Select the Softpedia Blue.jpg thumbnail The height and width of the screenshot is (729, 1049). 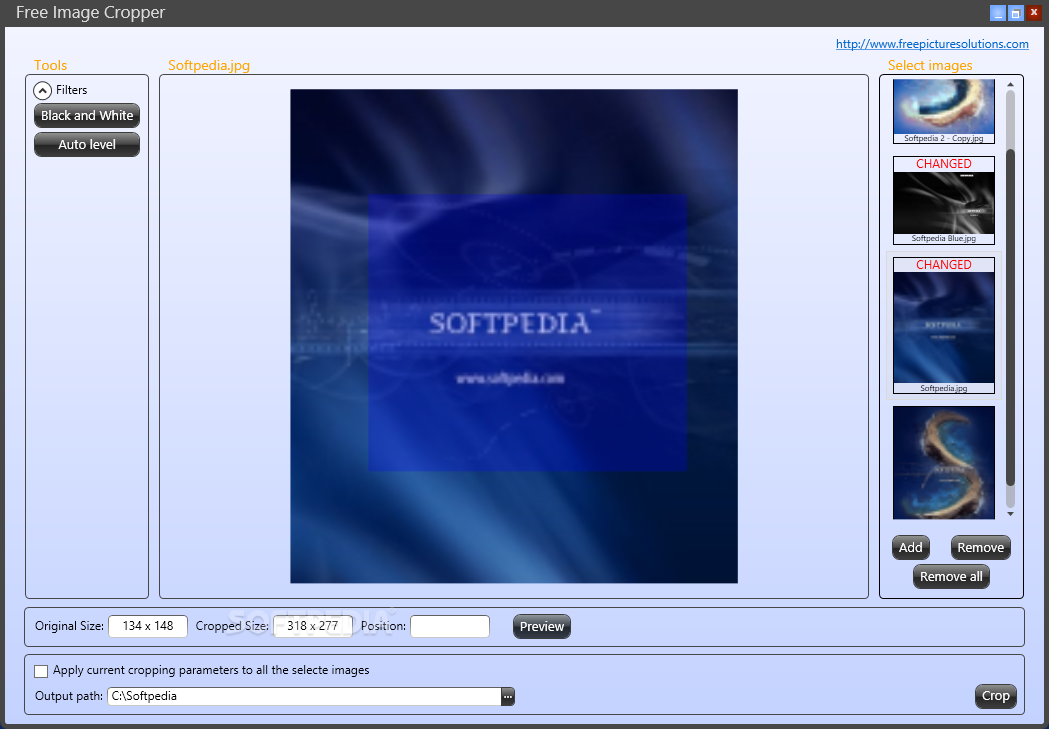[943, 201]
